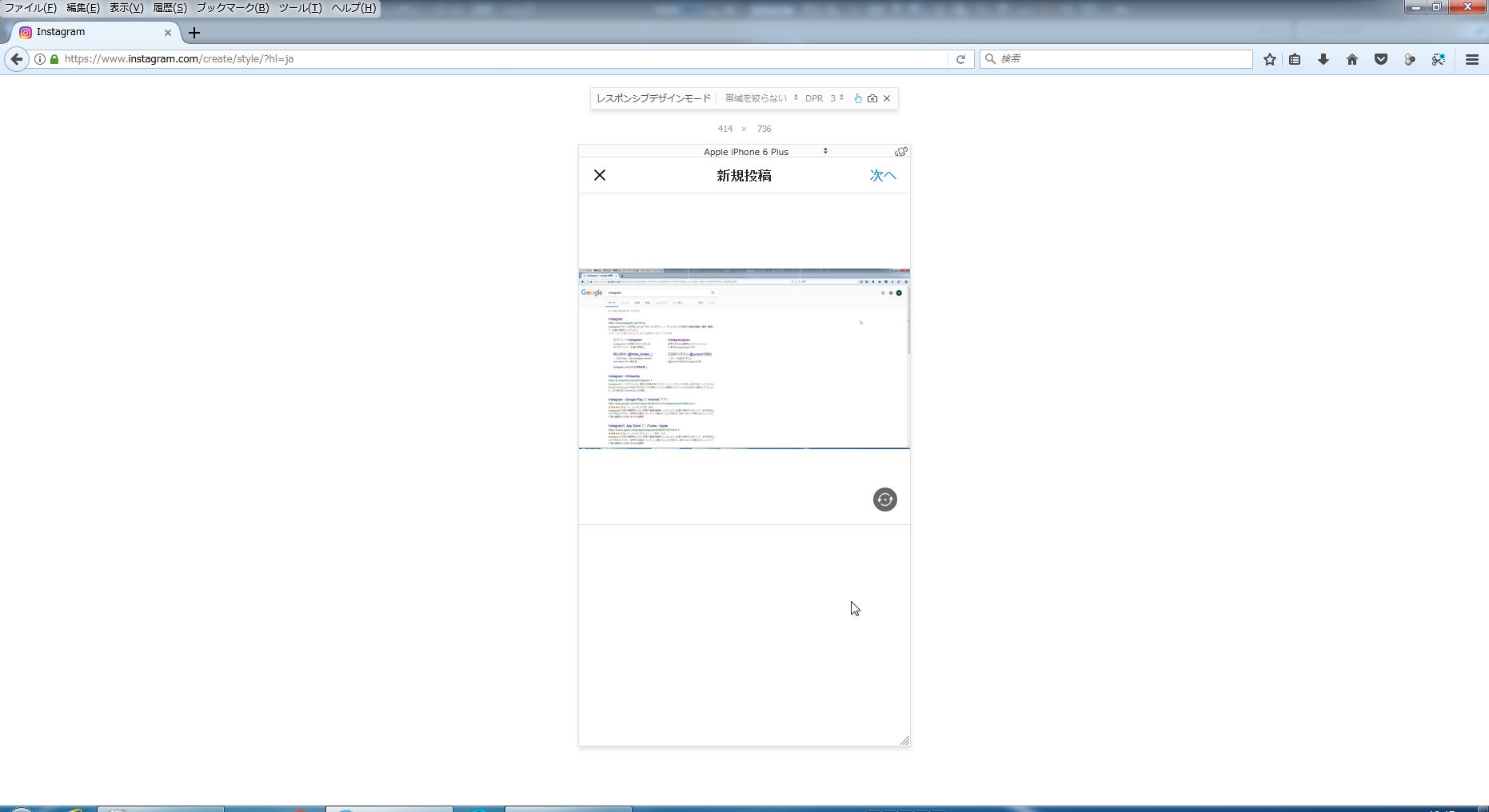
Task: Click the viewport height value 736
Action: 764,129
